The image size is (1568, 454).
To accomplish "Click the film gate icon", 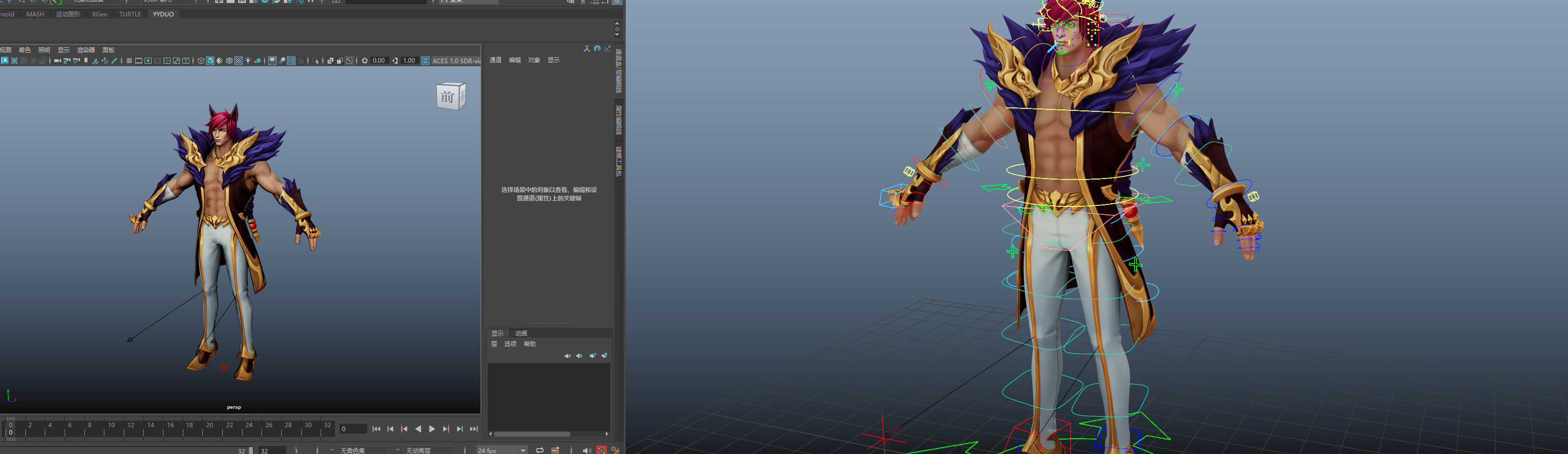I will click(x=138, y=61).
